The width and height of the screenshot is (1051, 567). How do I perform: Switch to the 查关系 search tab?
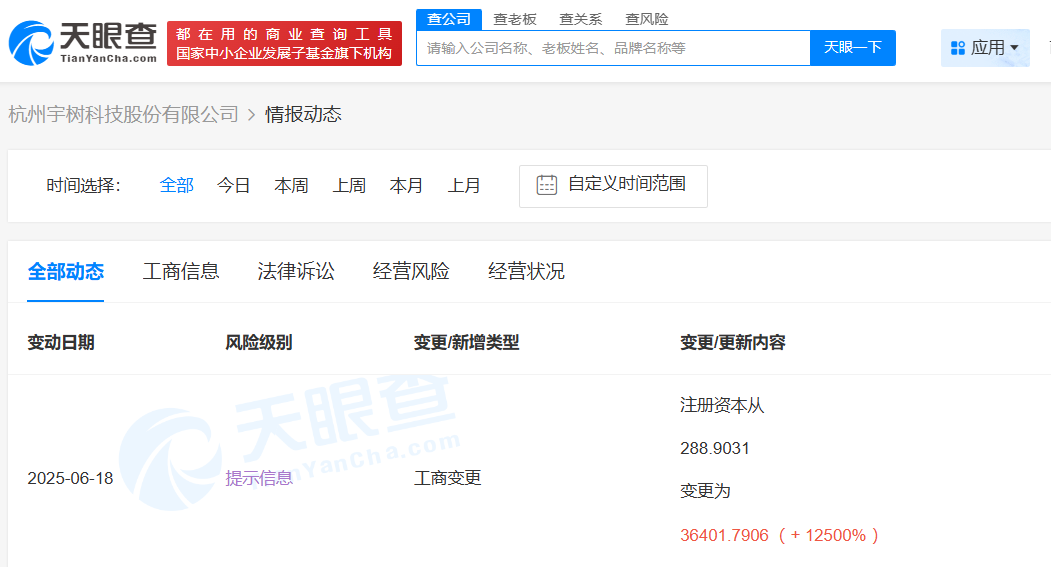tap(580, 19)
